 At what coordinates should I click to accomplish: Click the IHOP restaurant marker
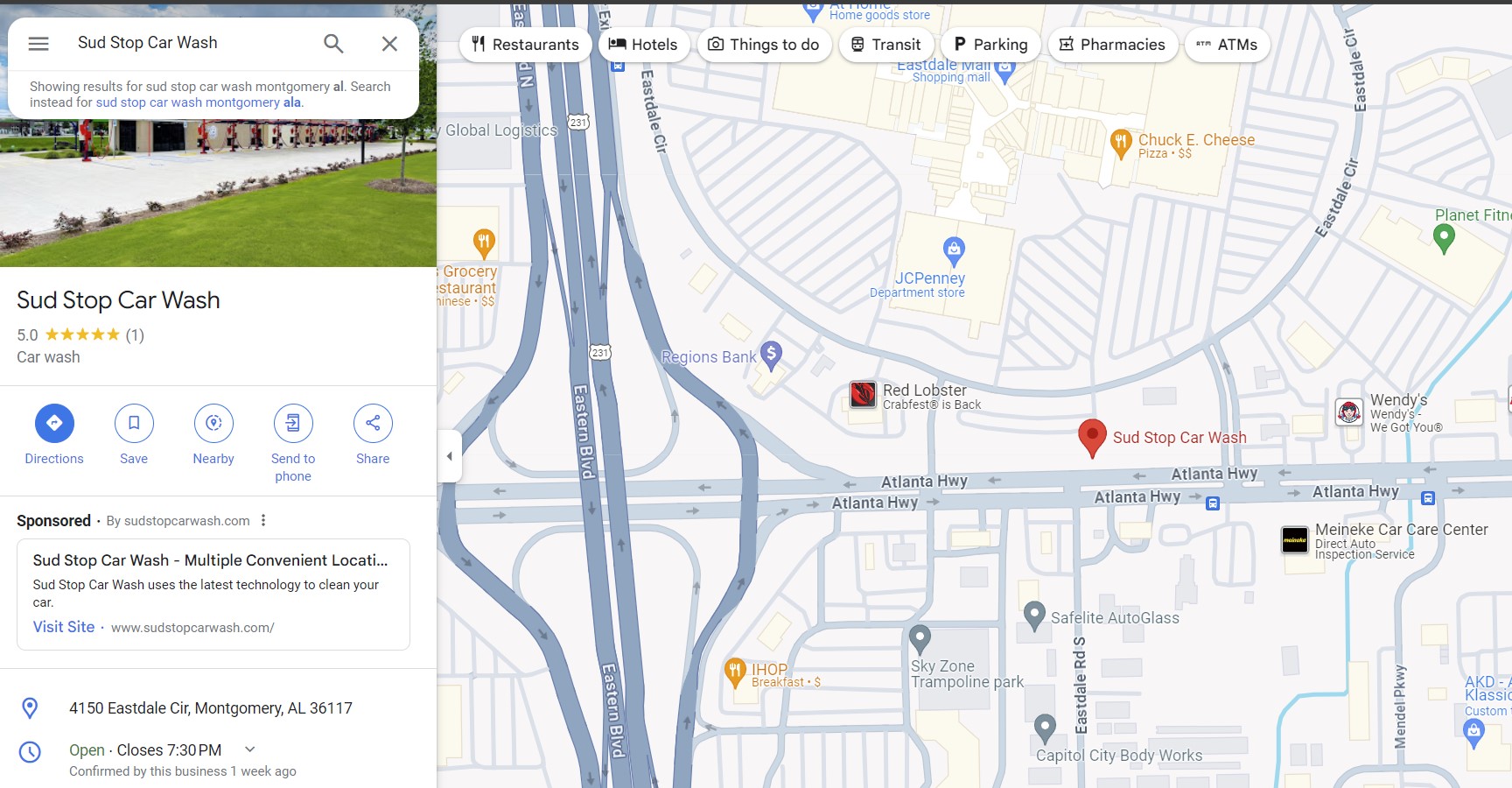(x=735, y=672)
